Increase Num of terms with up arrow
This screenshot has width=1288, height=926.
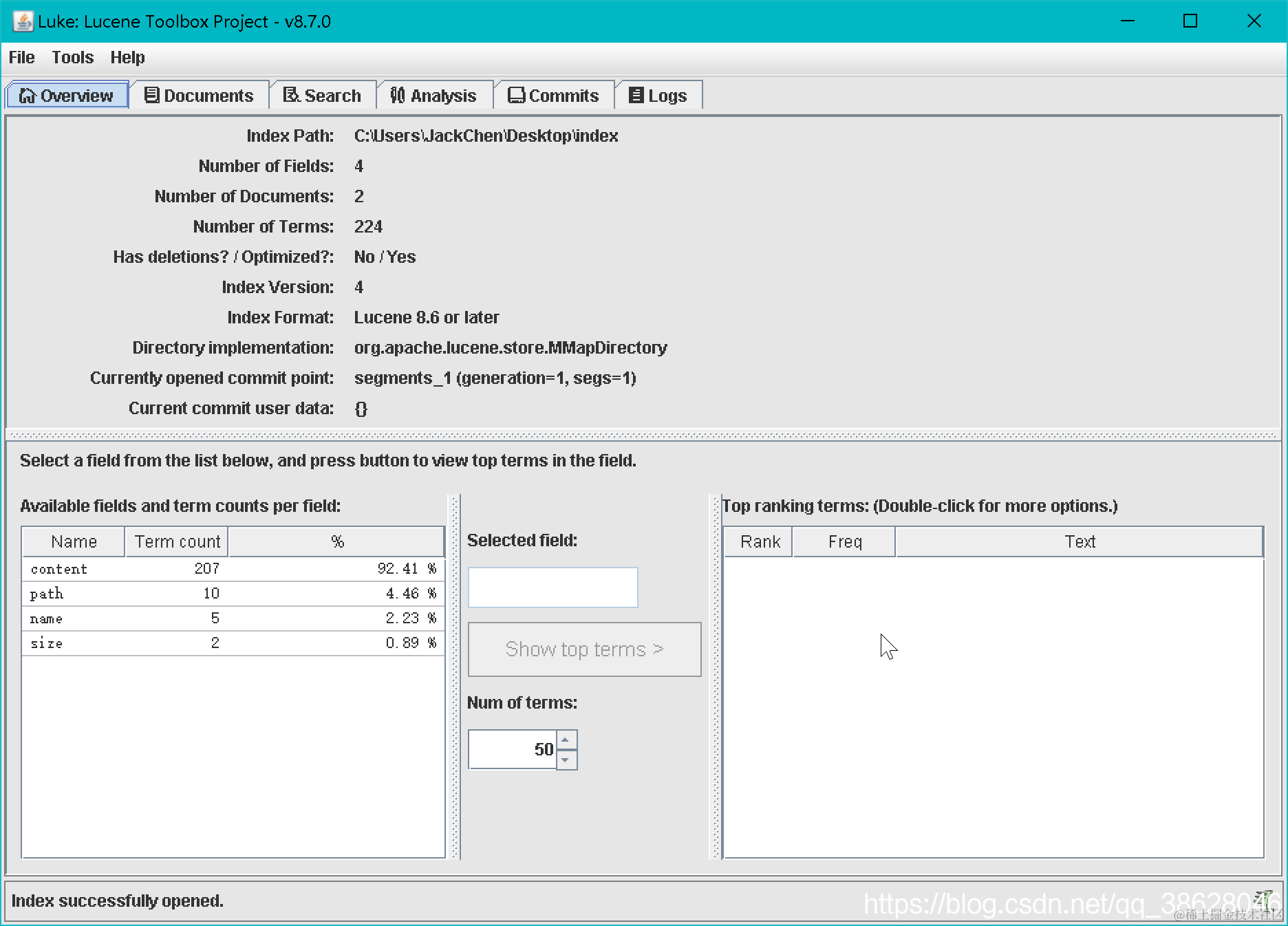point(566,740)
